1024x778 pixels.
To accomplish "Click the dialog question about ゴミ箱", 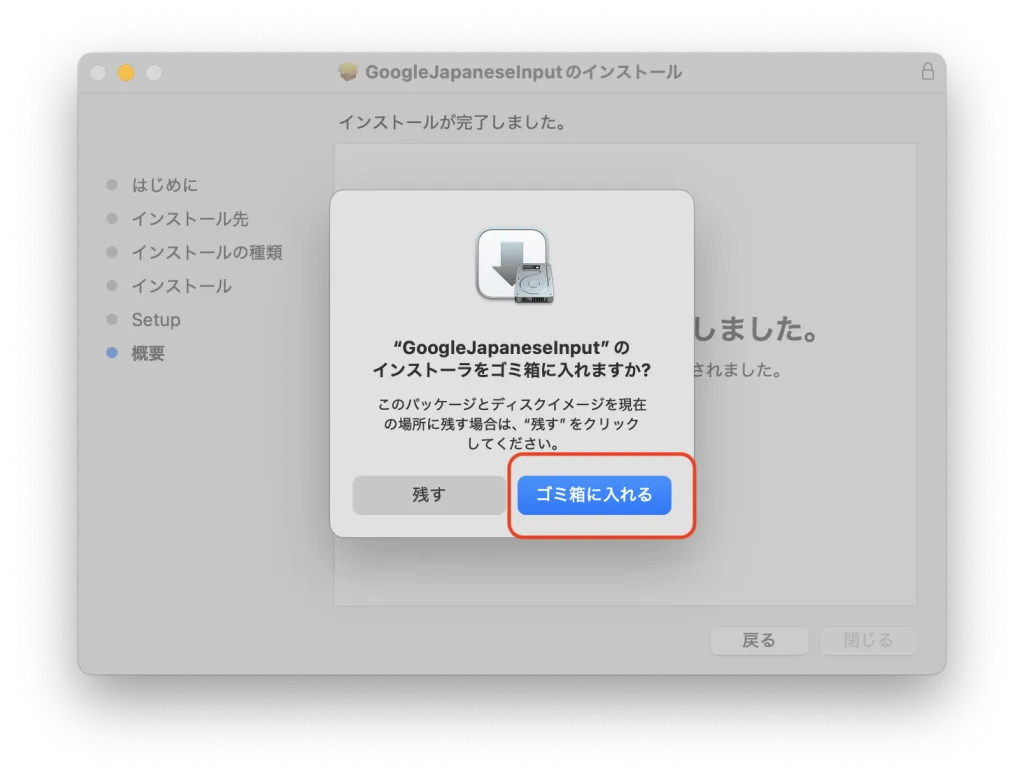I will tap(512, 359).
